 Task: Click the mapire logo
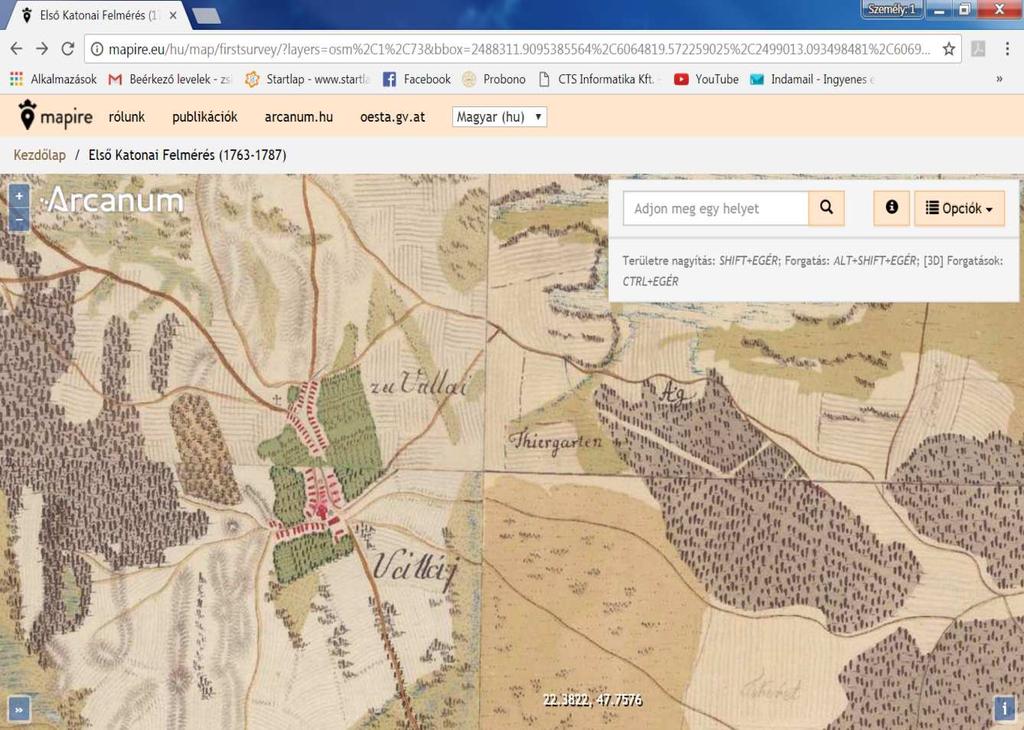[55, 116]
